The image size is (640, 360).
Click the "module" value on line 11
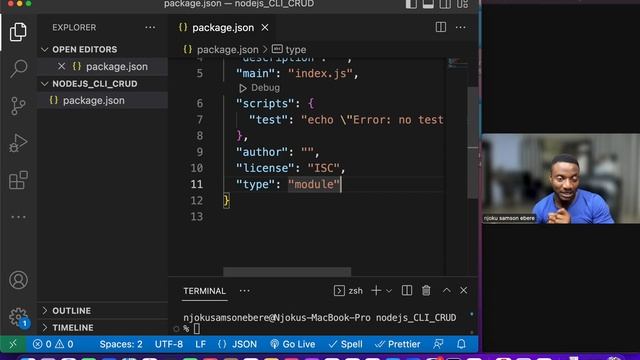tap(314, 184)
